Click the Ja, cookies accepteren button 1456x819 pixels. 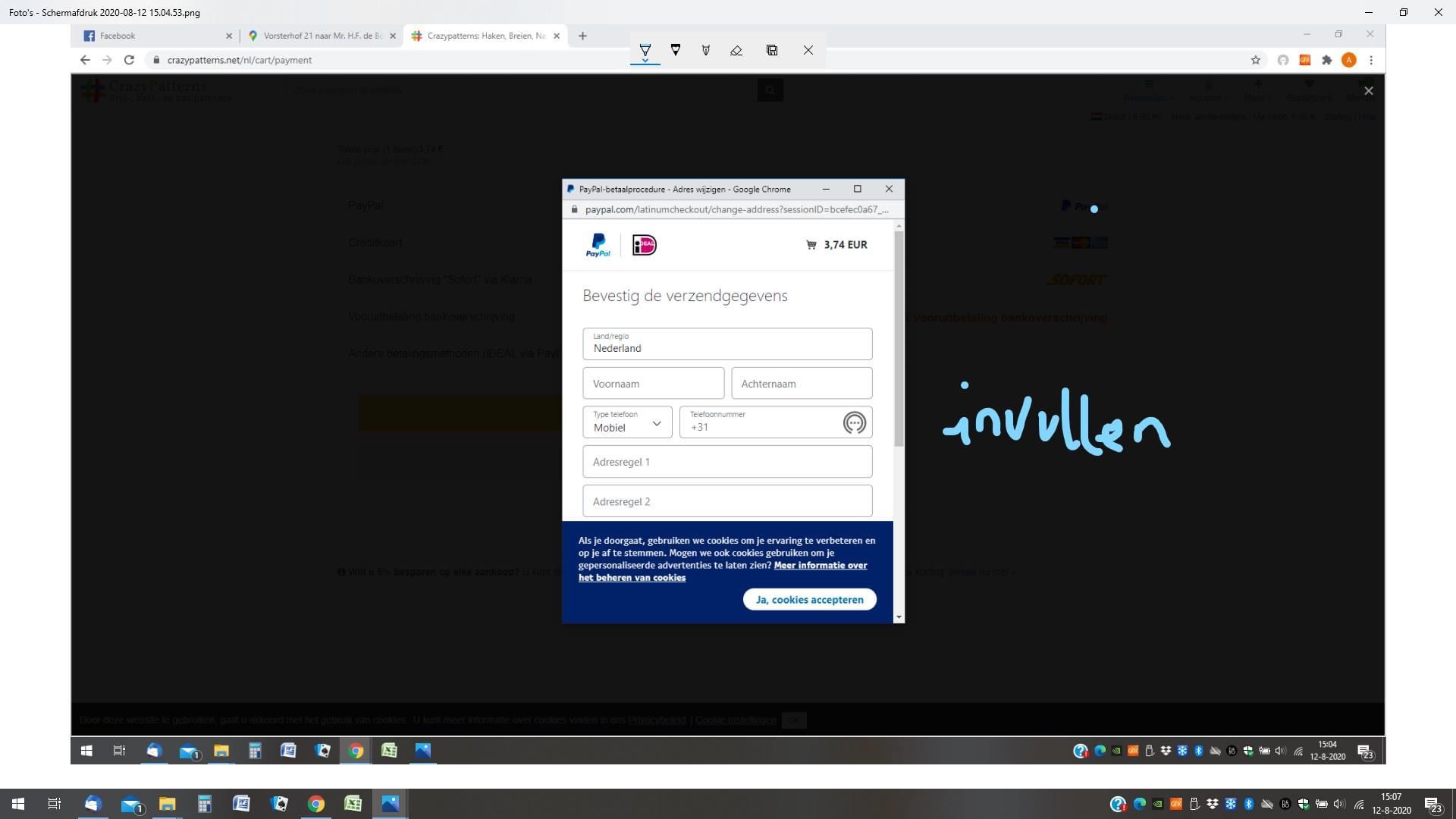coord(809,599)
